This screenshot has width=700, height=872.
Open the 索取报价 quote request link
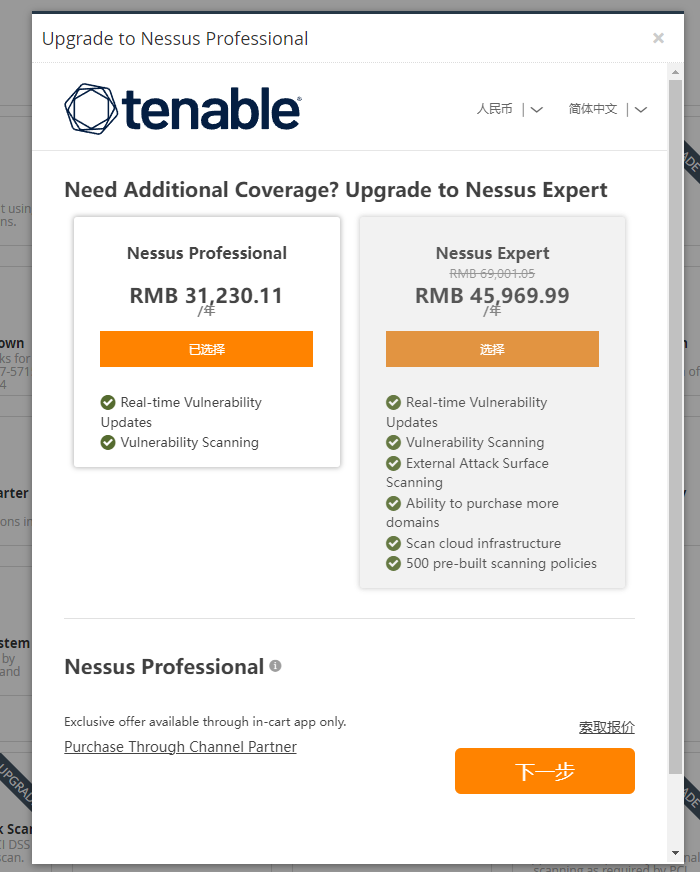[606, 727]
